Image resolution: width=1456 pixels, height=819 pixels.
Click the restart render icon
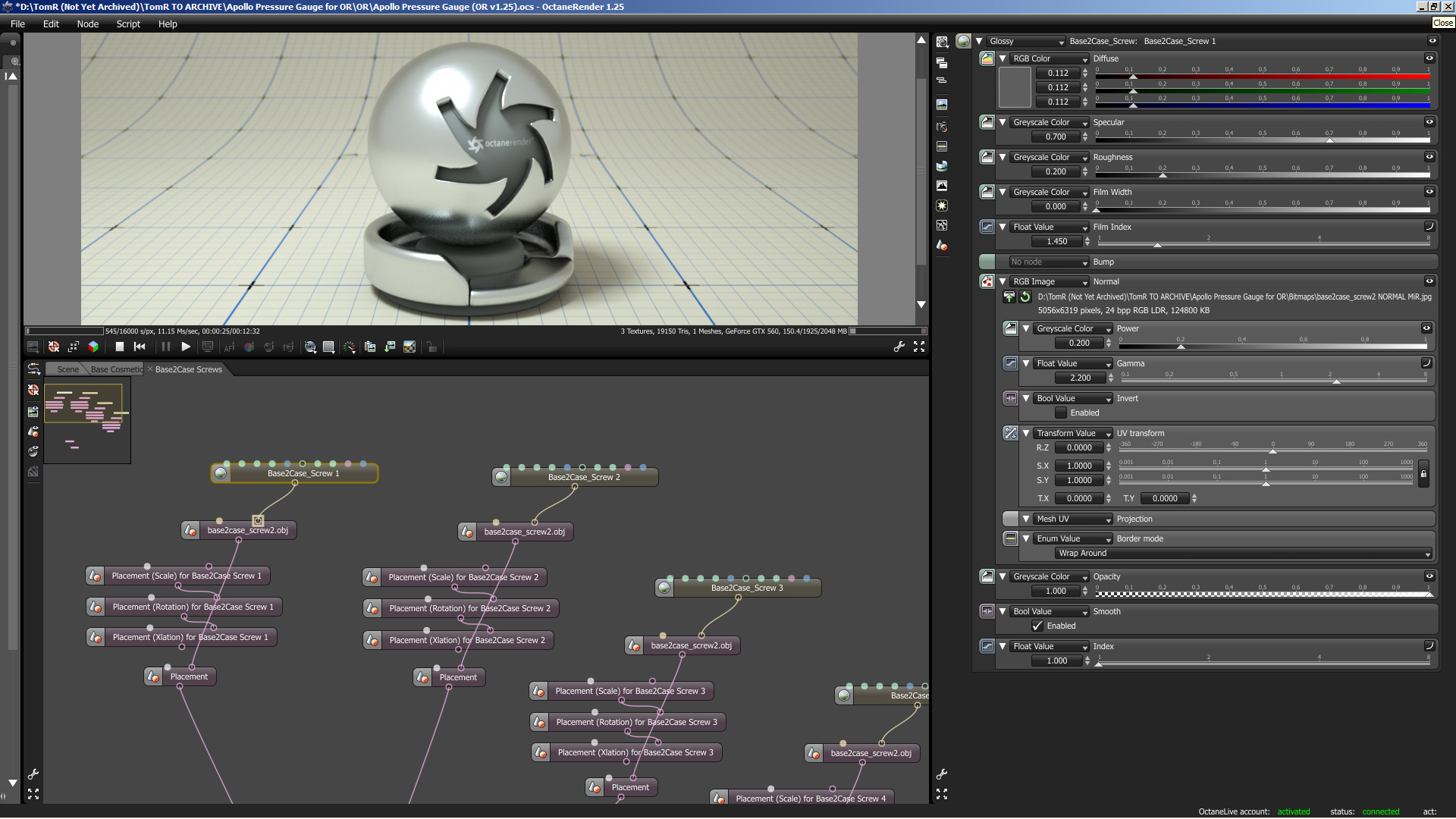click(140, 347)
